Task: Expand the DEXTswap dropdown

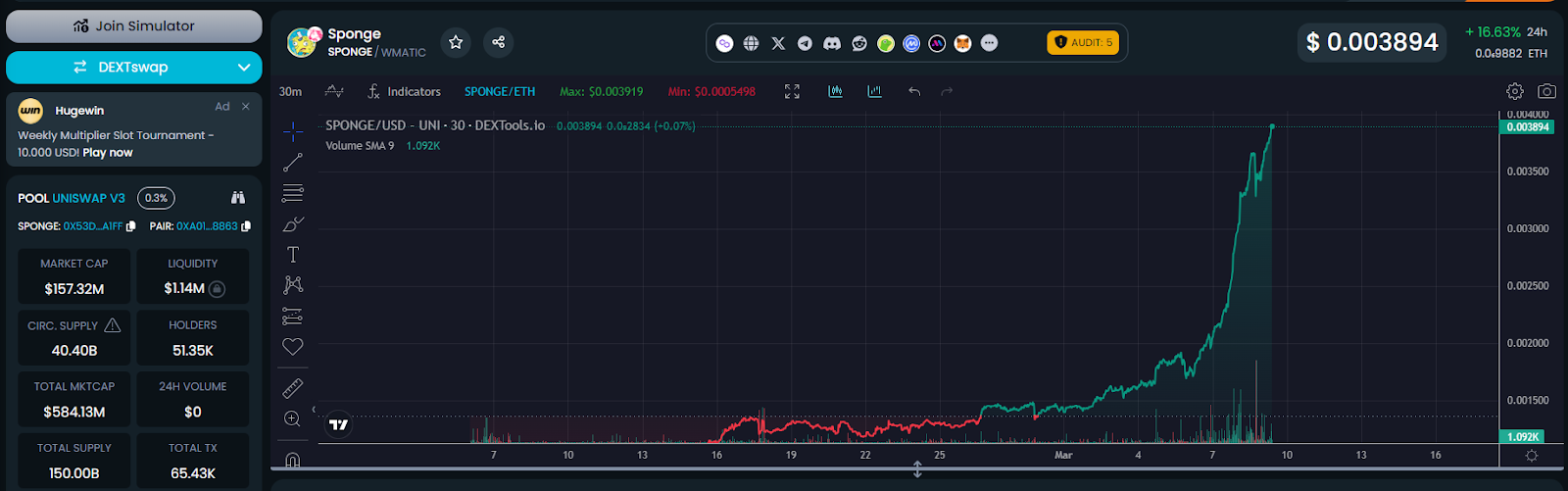Action: coord(244,68)
